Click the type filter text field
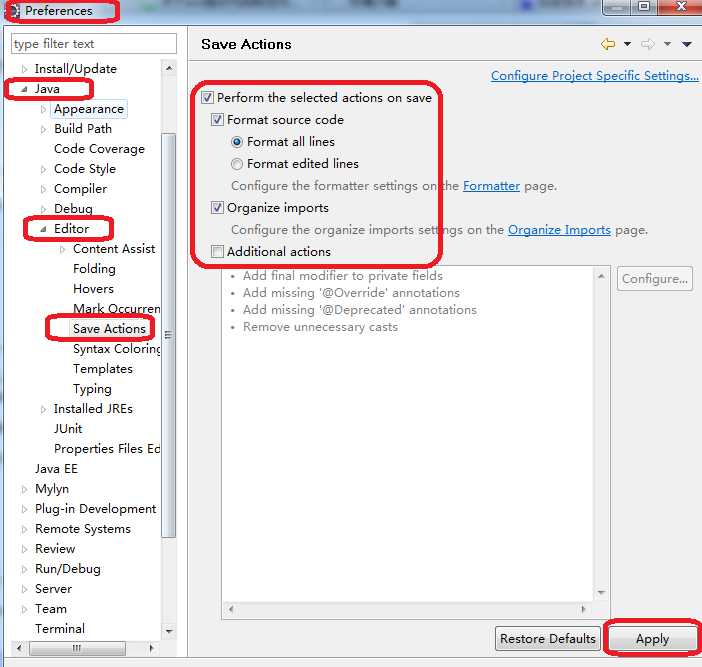The width and height of the screenshot is (702, 667). click(94, 44)
